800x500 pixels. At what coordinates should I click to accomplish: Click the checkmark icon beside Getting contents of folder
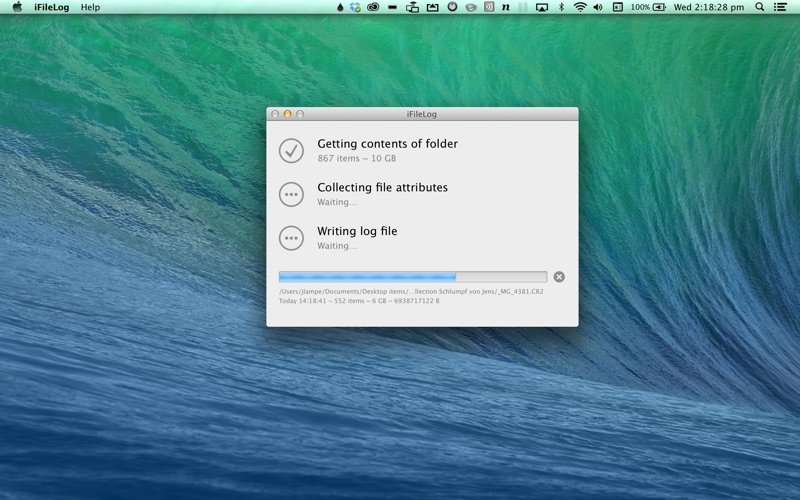(x=291, y=150)
